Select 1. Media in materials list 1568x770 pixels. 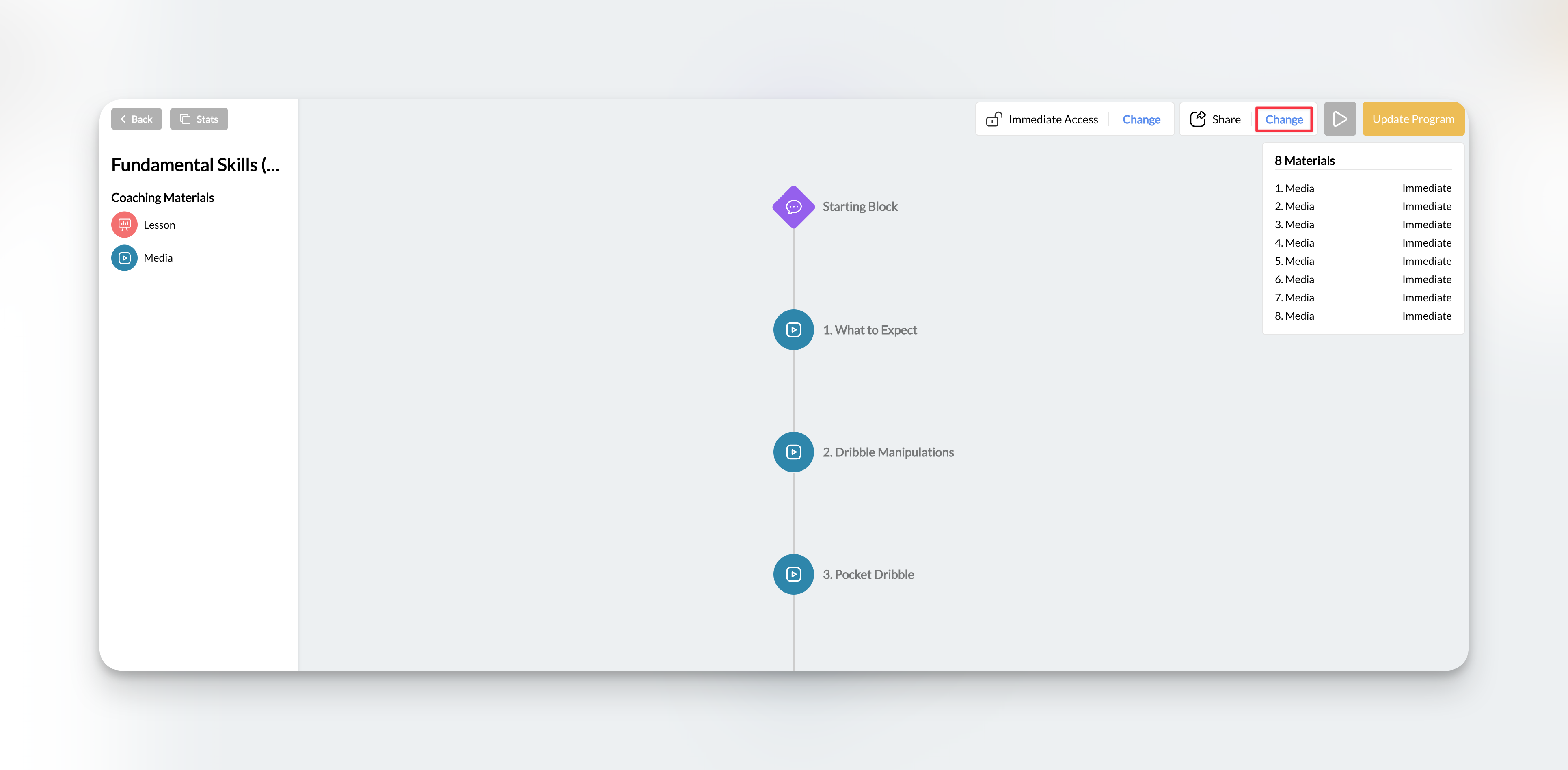click(1294, 188)
